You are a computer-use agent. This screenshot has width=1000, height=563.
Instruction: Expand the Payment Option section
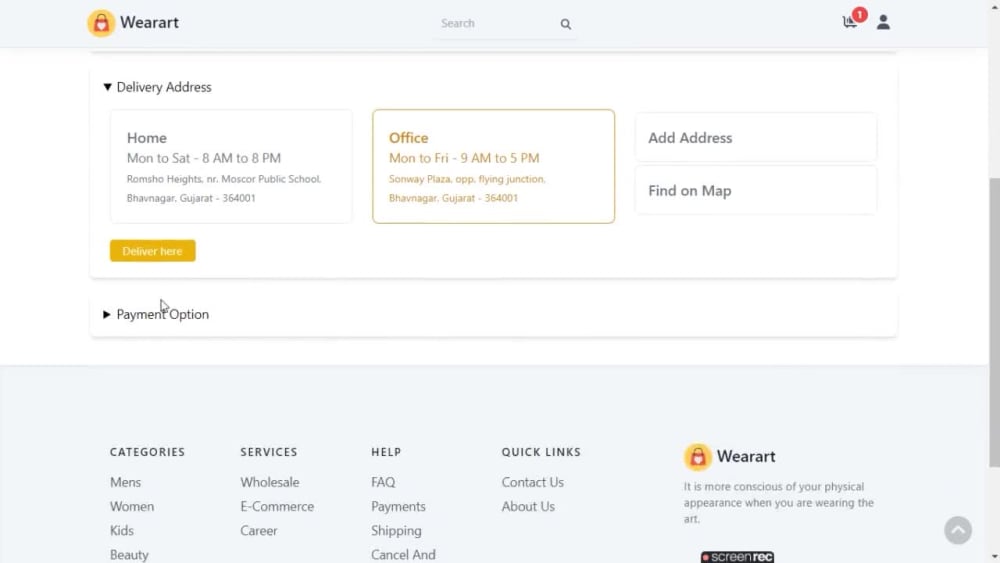click(x=156, y=314)
